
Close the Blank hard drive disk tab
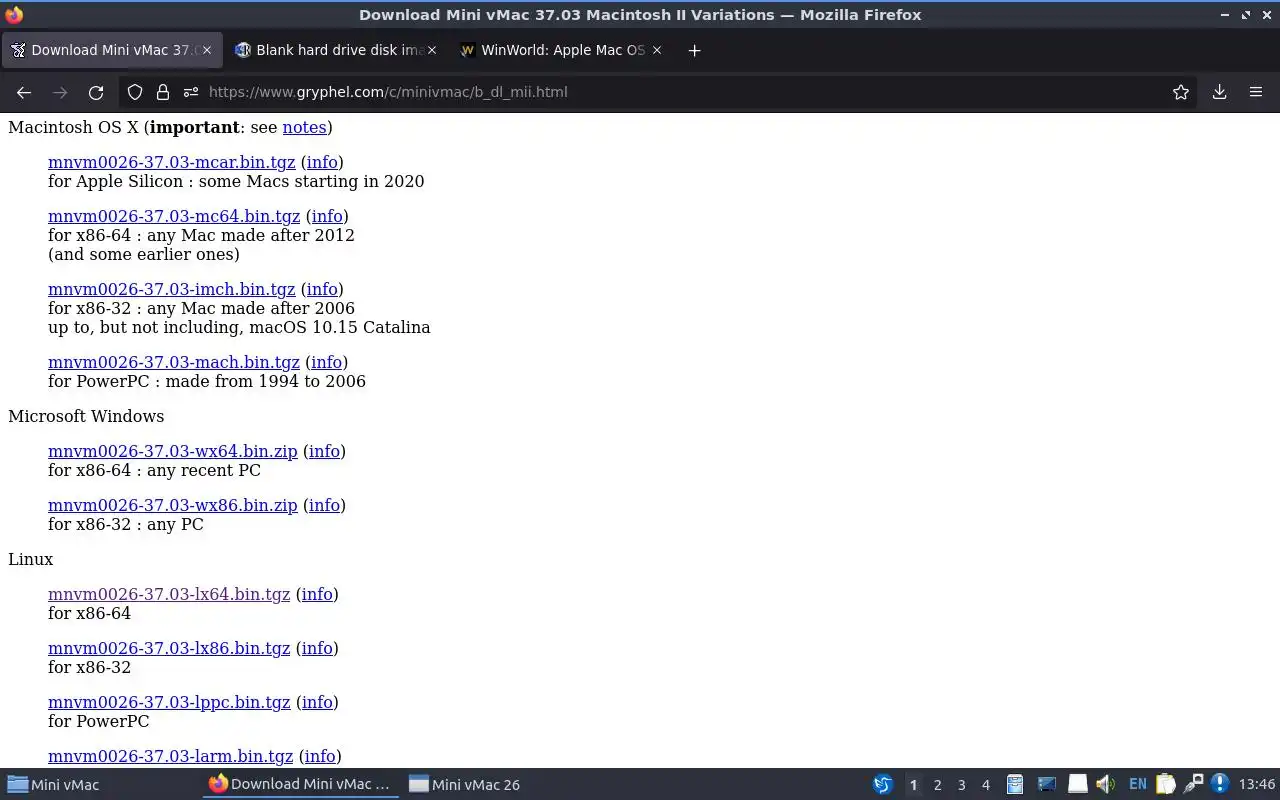[x=432, y=50]
